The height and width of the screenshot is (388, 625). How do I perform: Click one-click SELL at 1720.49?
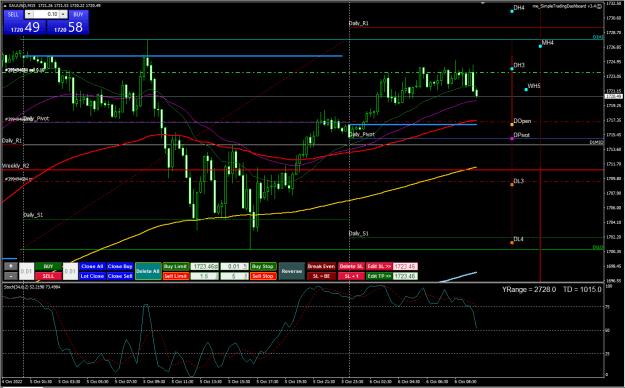25,27
